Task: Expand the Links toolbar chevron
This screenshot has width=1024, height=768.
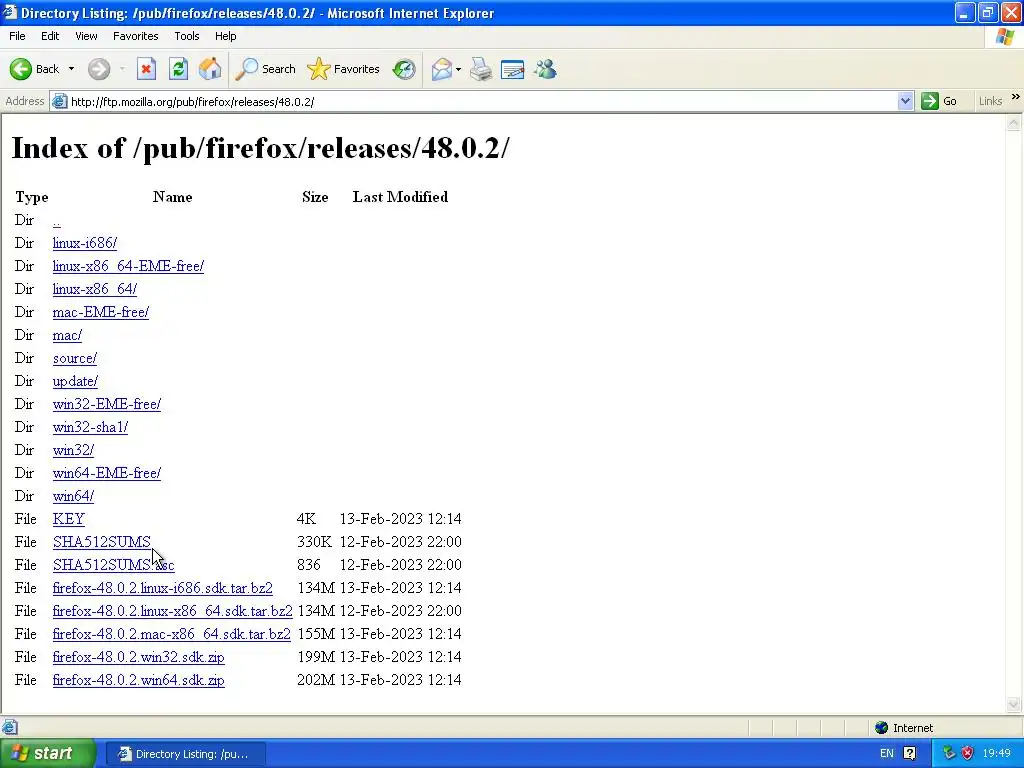Action: (x=1015, y=98)
